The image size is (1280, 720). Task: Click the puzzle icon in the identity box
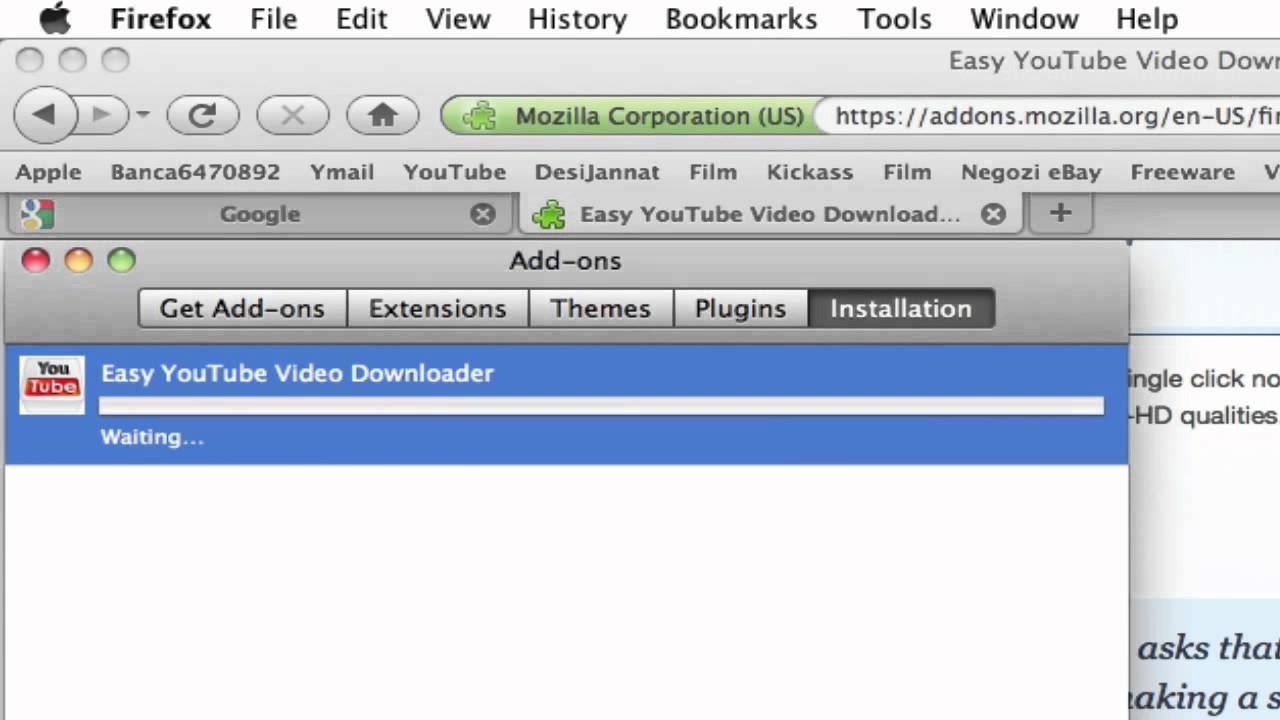(x=479, y=116)
